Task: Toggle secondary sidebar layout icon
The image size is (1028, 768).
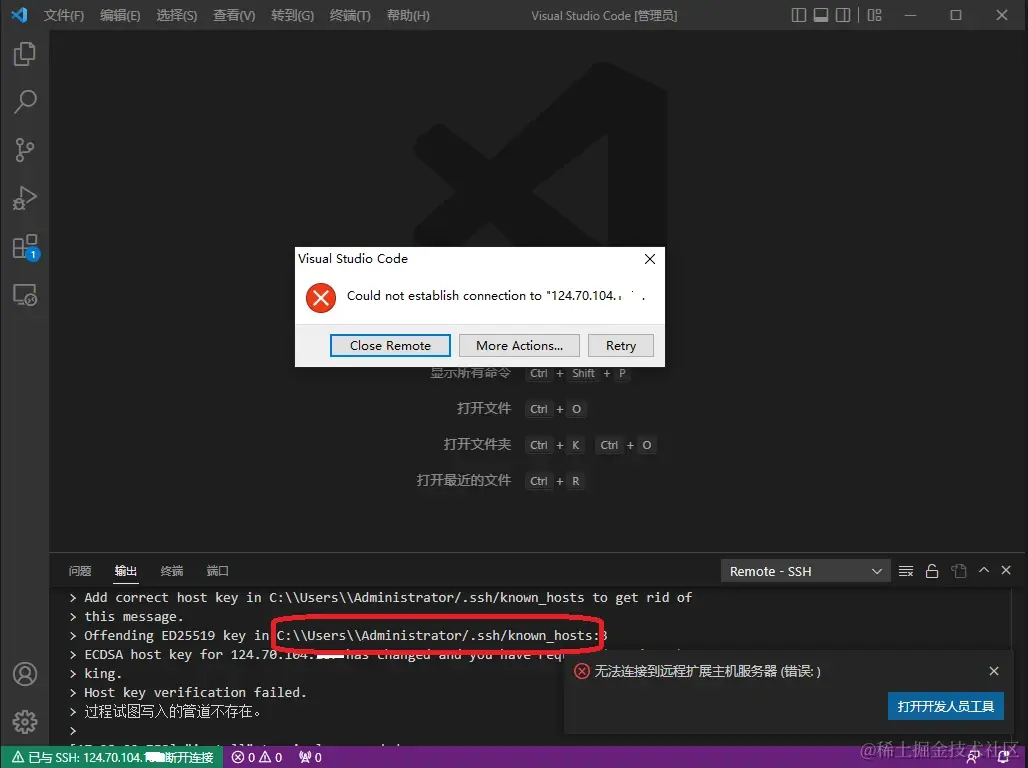Action: 842,15
